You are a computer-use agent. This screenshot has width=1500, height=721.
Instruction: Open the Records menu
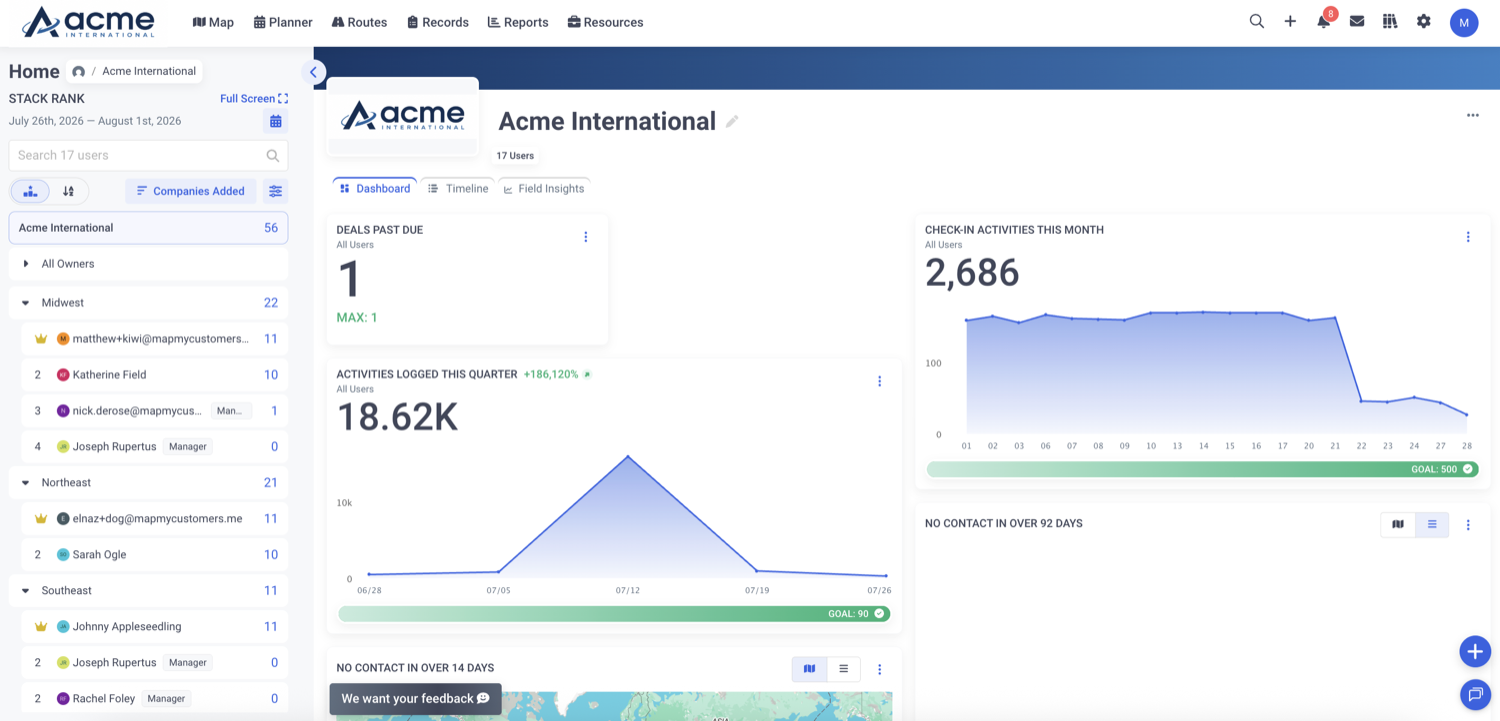(438, 22)
